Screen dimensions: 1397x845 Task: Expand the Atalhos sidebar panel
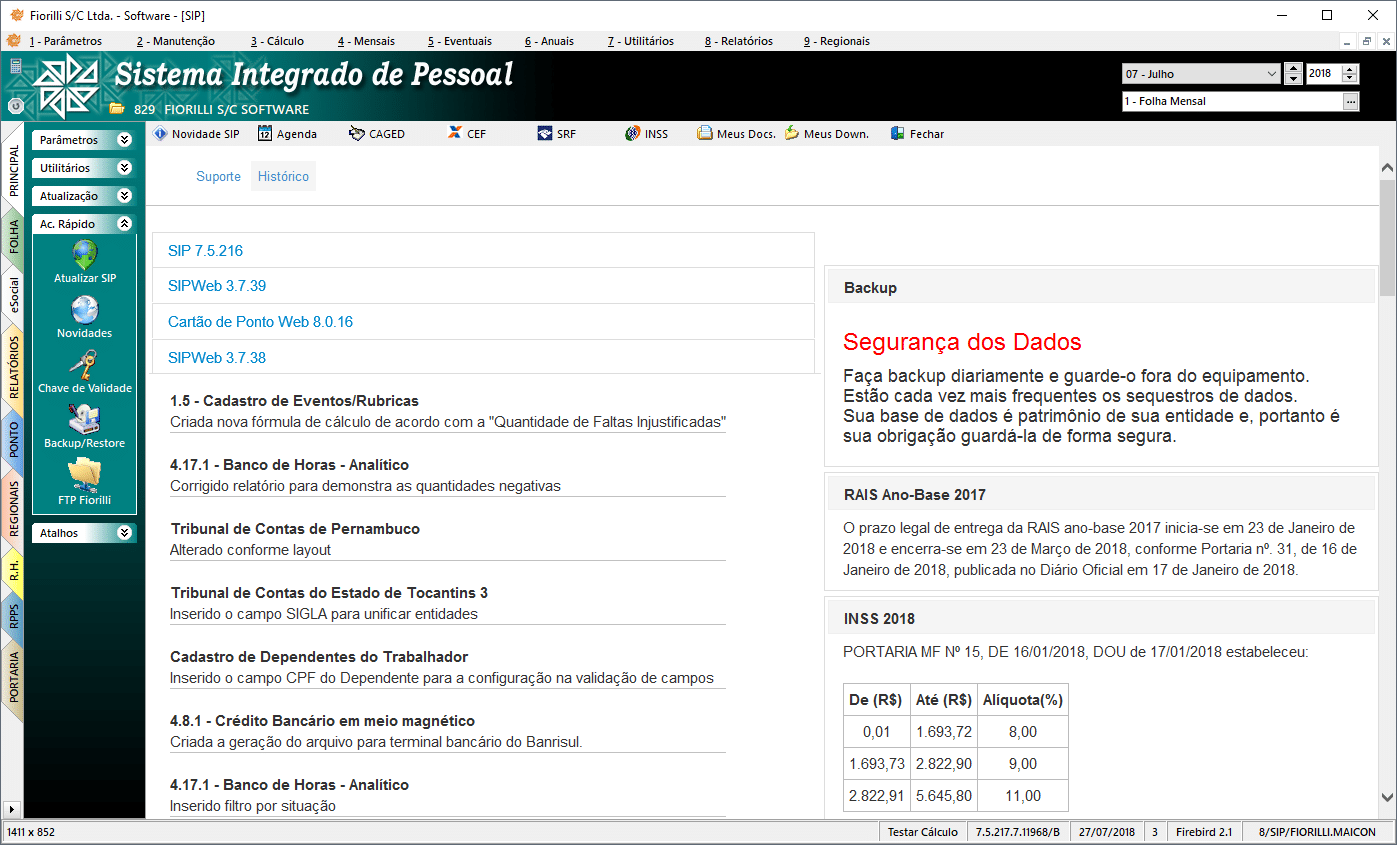124,533
